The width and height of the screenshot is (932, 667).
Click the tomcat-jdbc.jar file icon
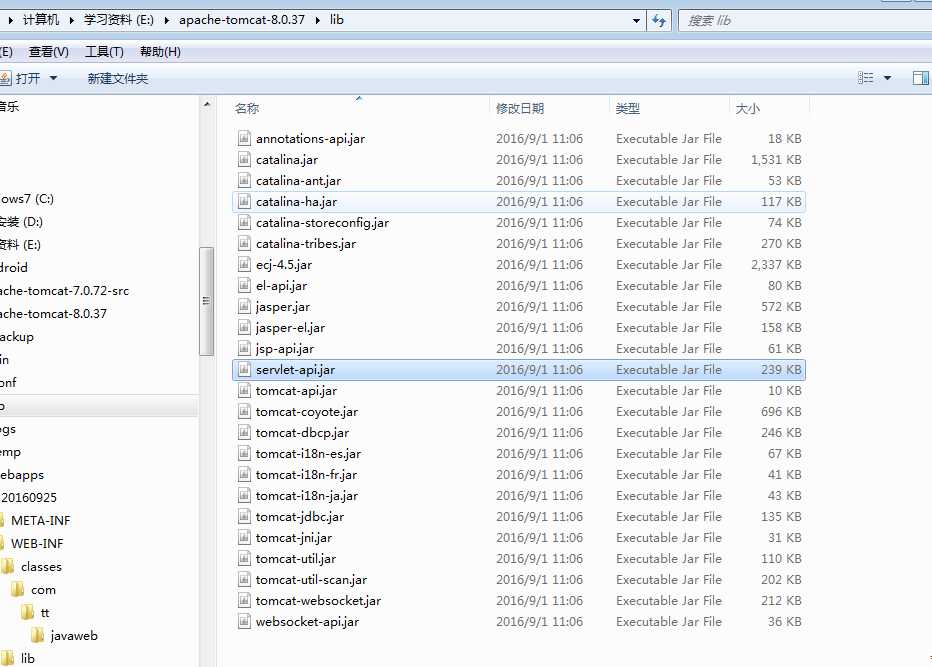click(x=244, y=517)
